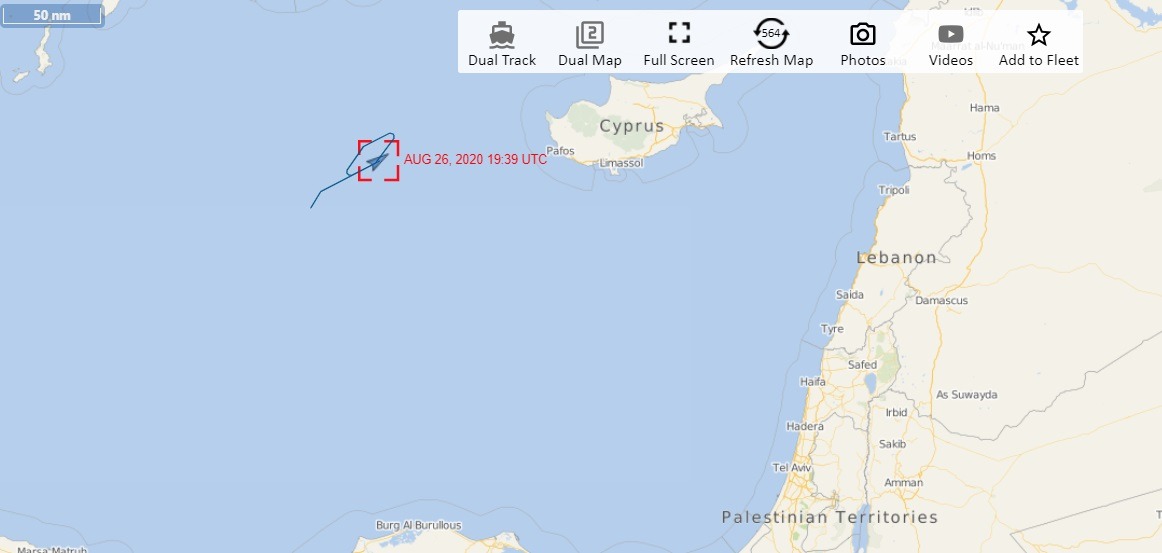This screenshot has width=1162, height=553.
Task: Click the Lebanon country label
Action: (x=897, y=258)
